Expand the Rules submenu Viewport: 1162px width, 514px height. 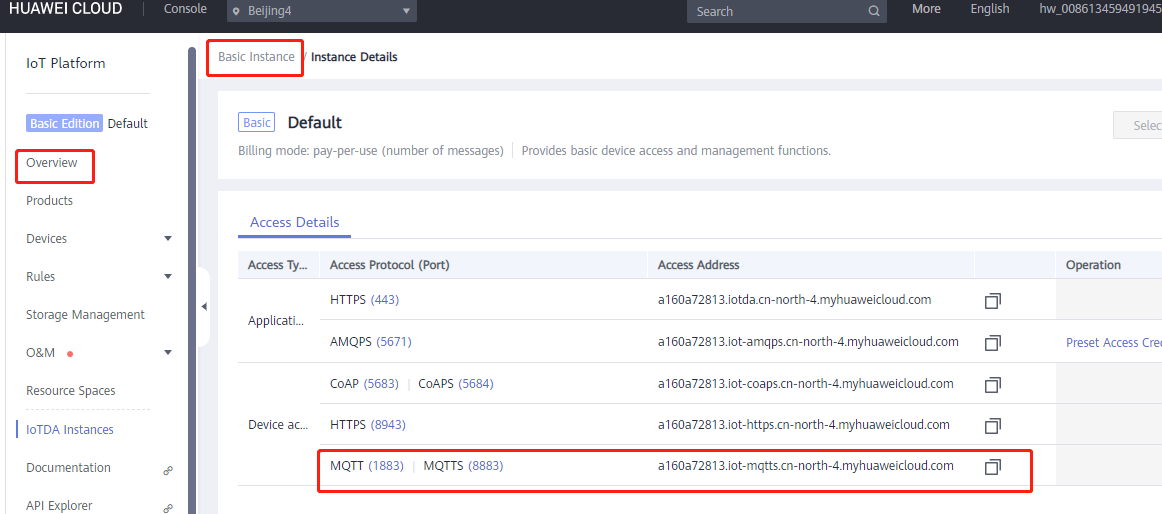click(167, 277)
